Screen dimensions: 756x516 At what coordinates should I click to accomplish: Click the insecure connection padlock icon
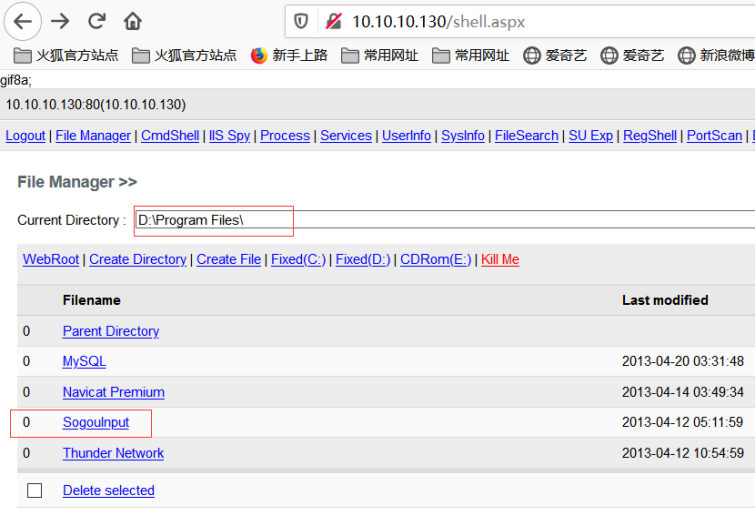pos(333,21)
